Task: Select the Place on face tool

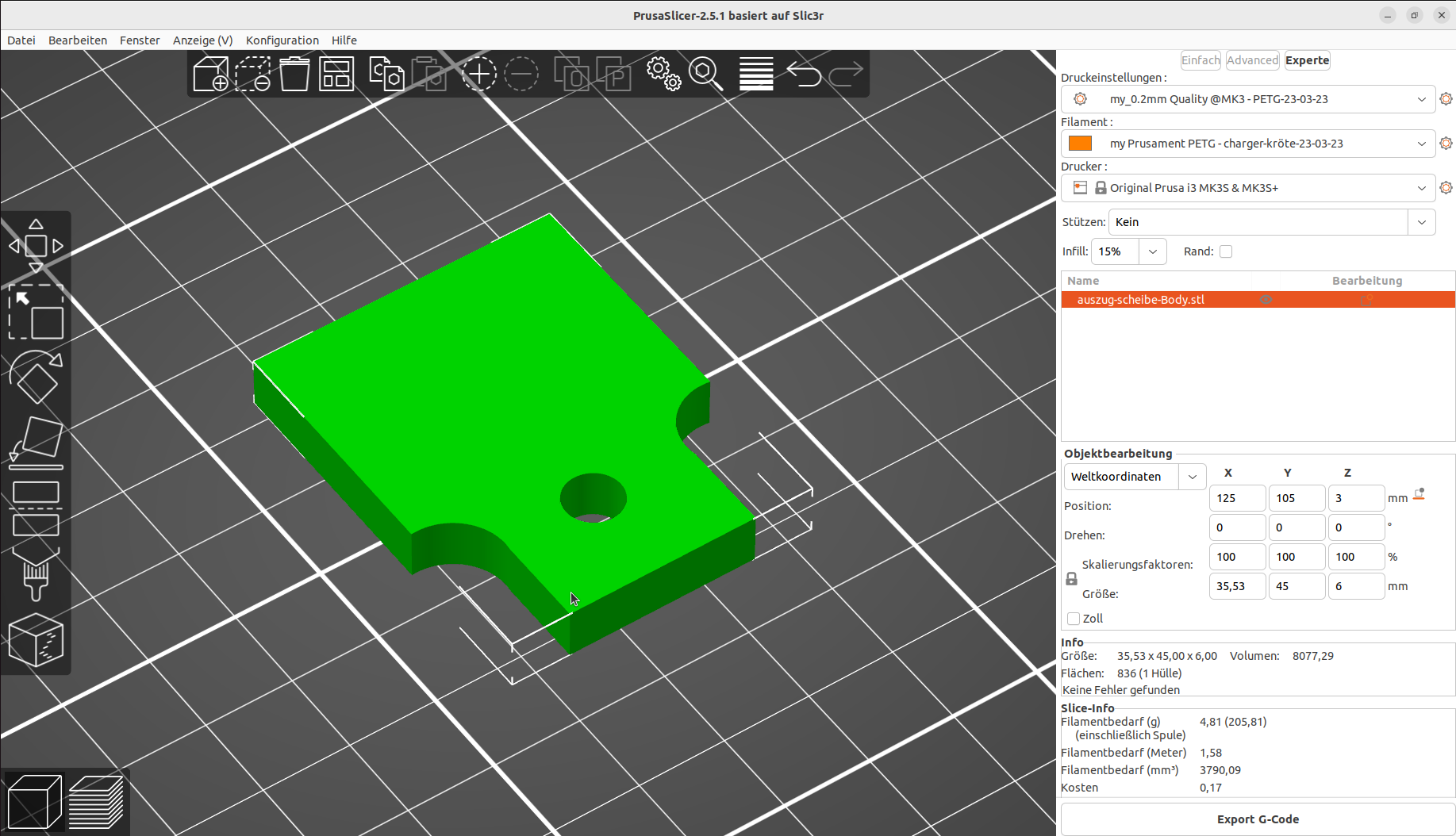Action: 36,442
